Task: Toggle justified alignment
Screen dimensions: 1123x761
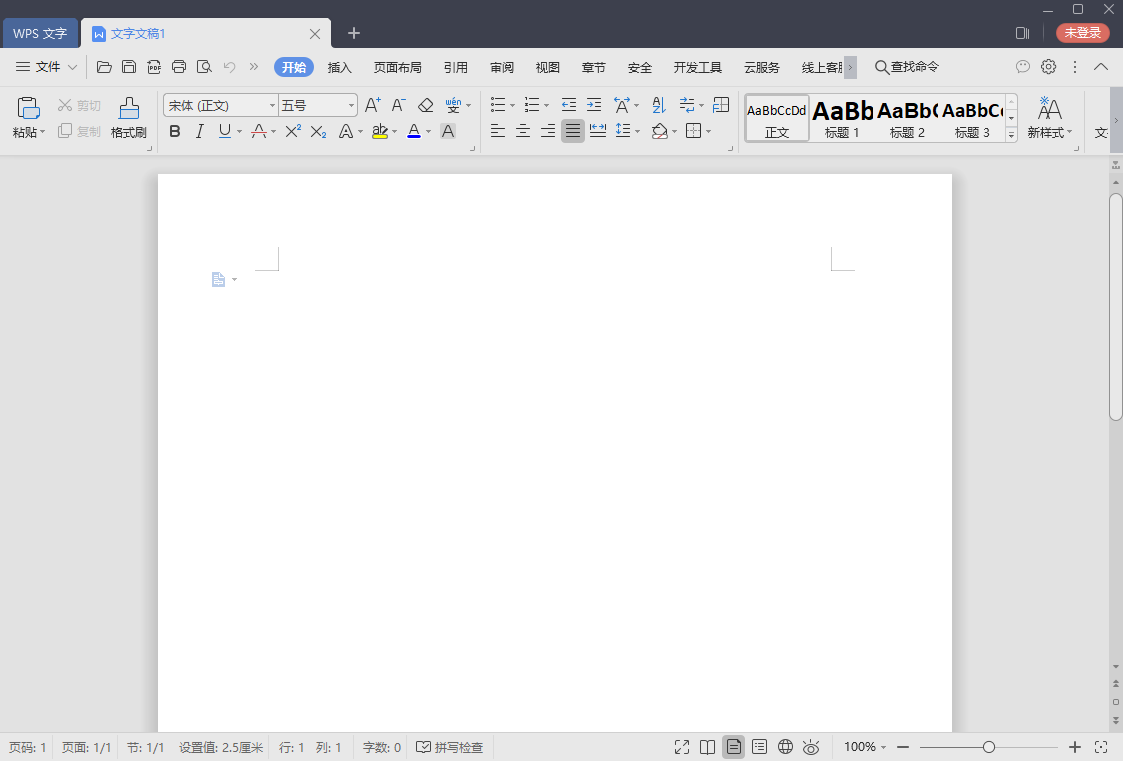Action: (573, 131)
